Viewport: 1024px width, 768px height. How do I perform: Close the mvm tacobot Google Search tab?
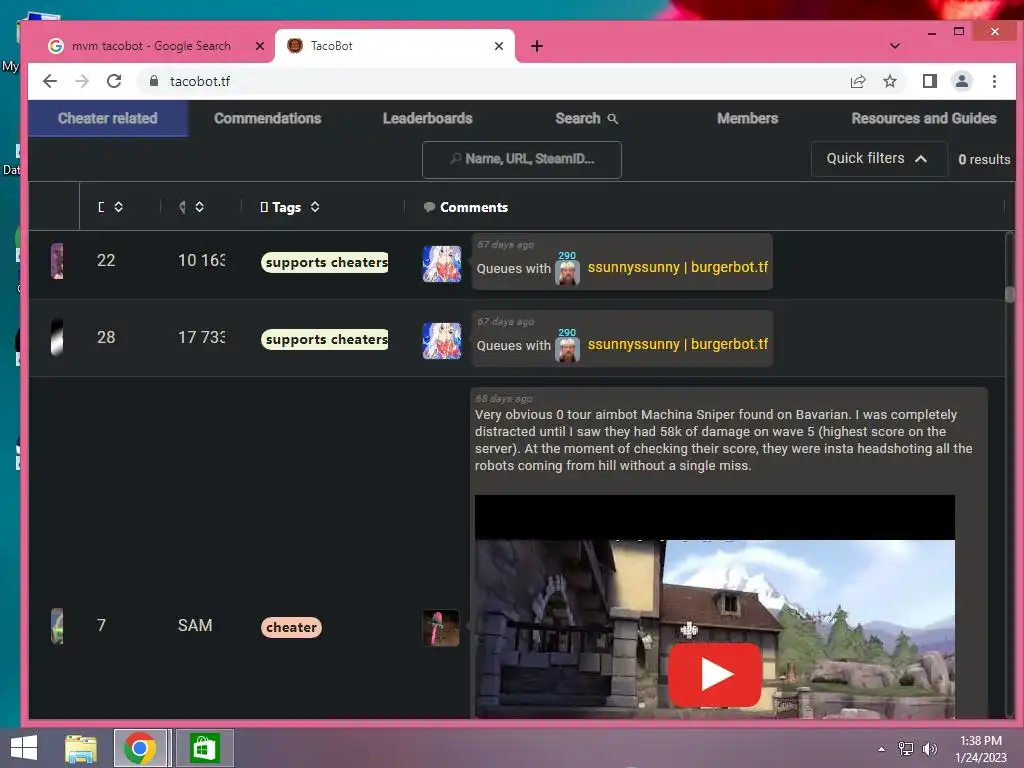(x=259, y=46)
